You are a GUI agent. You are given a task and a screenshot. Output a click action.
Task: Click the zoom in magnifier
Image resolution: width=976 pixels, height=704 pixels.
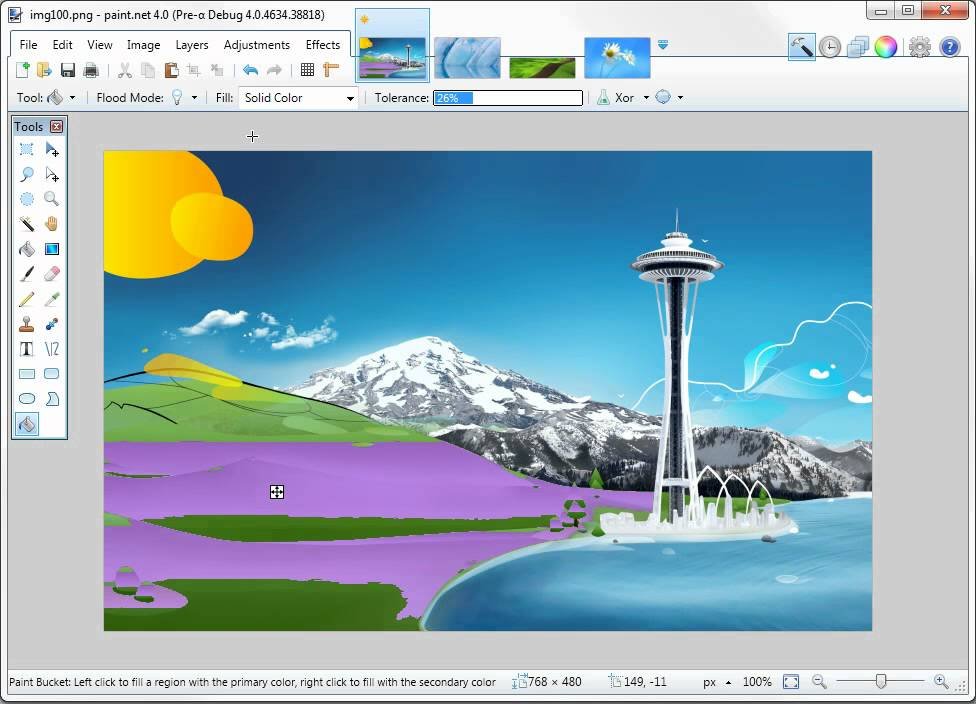coord(941,682)
